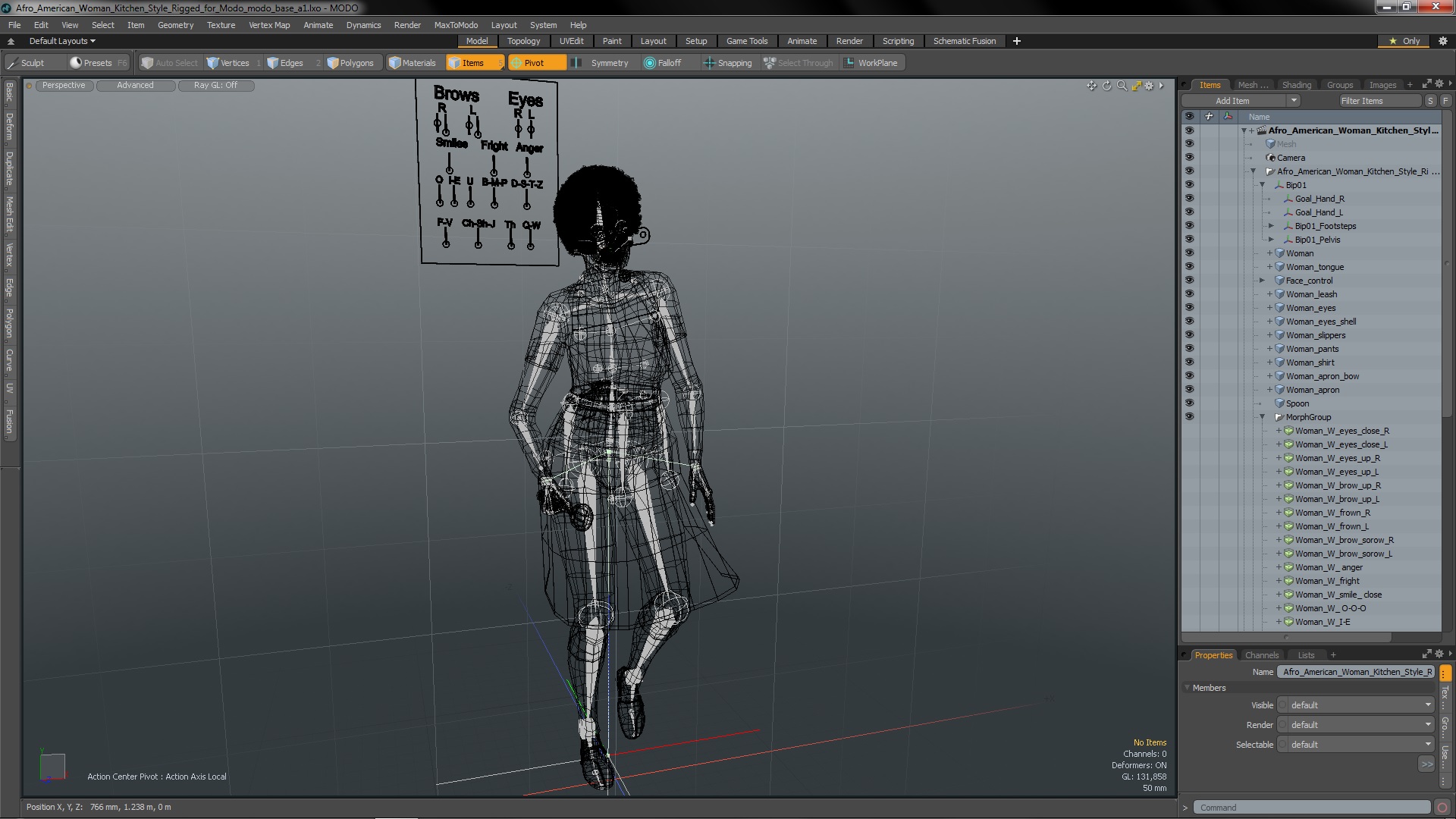This screenshot has height=819, width=1456.
Task: Open the viewport settings gear
Action: (1150, 86)
